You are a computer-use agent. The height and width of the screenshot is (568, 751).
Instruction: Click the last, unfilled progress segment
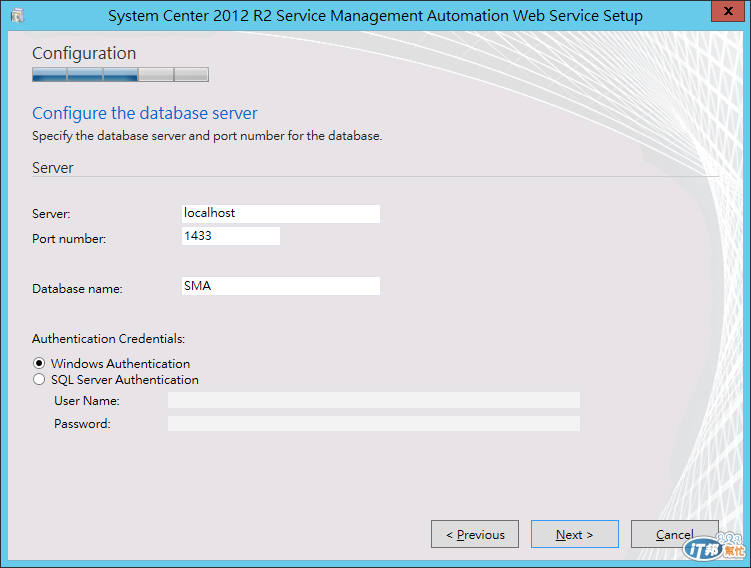tap(191, 74)
